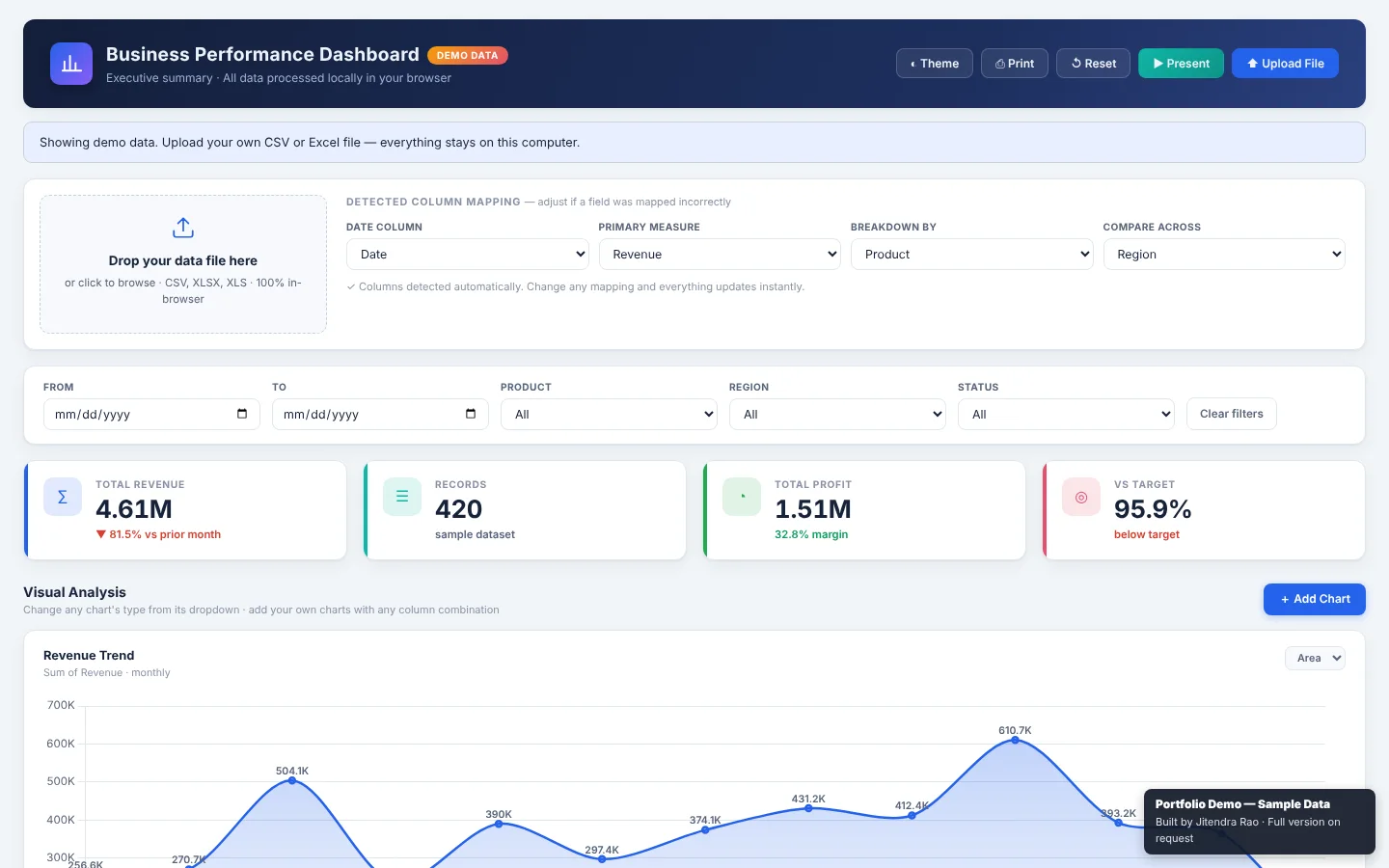This screenshot has width=1389, height=868.
Task: Click the 'Showing demo data' info banner
Action: pos(694,143)
